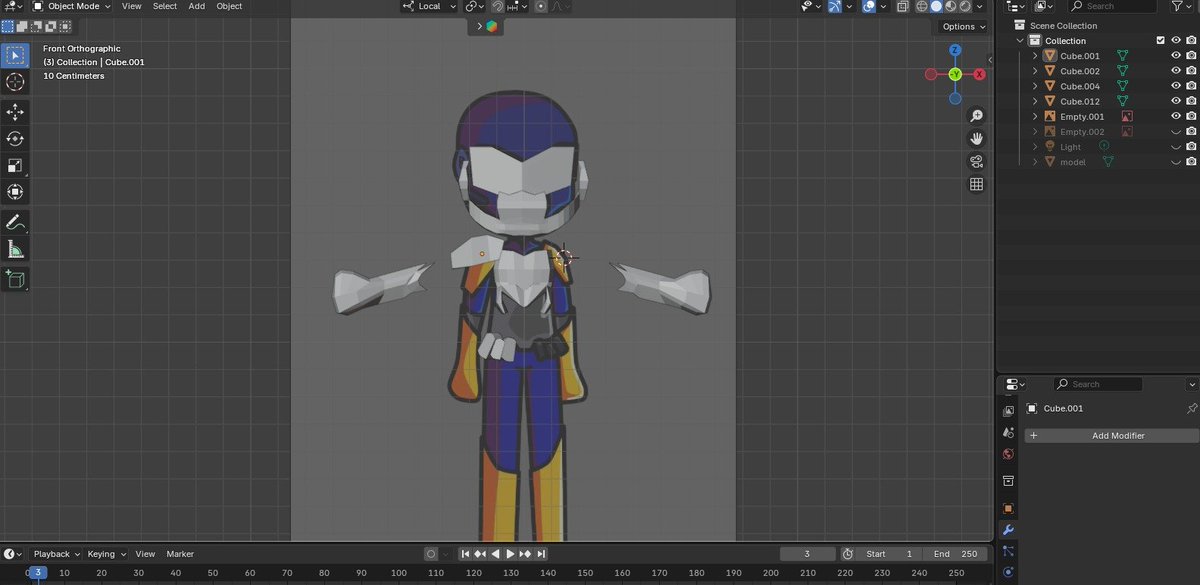Switch to wireframe viewport shading
This screenshot has width=1200, height=585.
click(922, 6)
